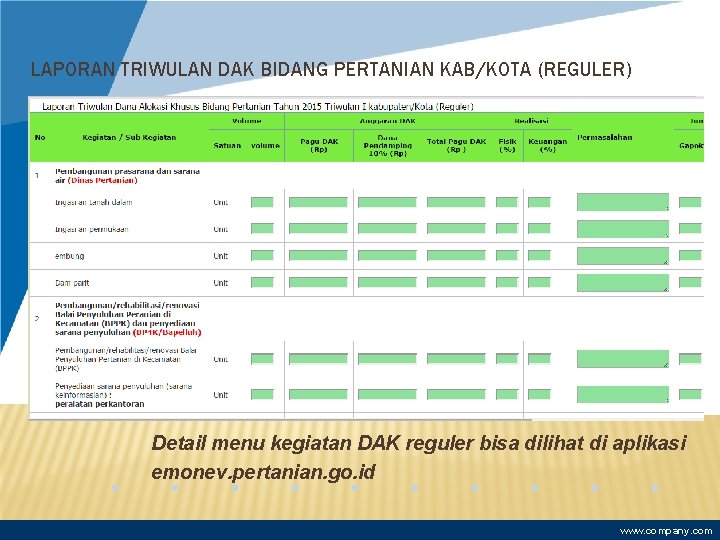Viewport: 720px width, 540px height.
Task: Click the Permasalahan textarea for Irigasi permukaan
Action: (x=623, y=229)
